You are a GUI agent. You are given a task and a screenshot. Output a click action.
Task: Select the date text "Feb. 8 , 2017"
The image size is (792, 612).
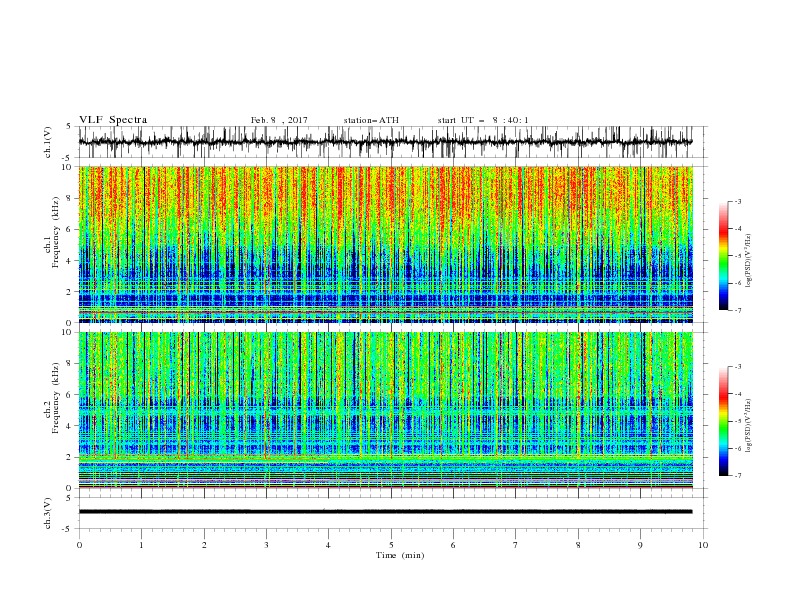279,120
